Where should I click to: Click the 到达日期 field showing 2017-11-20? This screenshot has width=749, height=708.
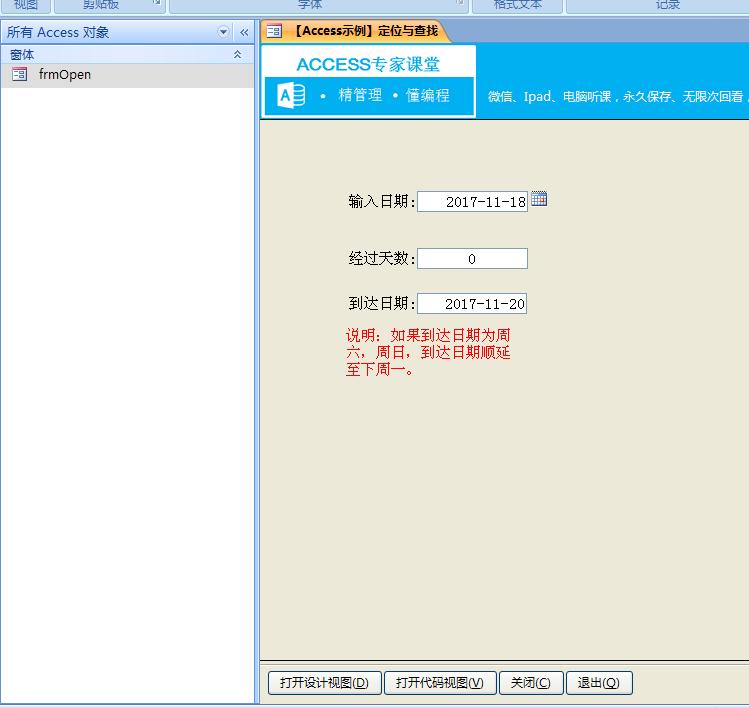[x=472, y=303]
